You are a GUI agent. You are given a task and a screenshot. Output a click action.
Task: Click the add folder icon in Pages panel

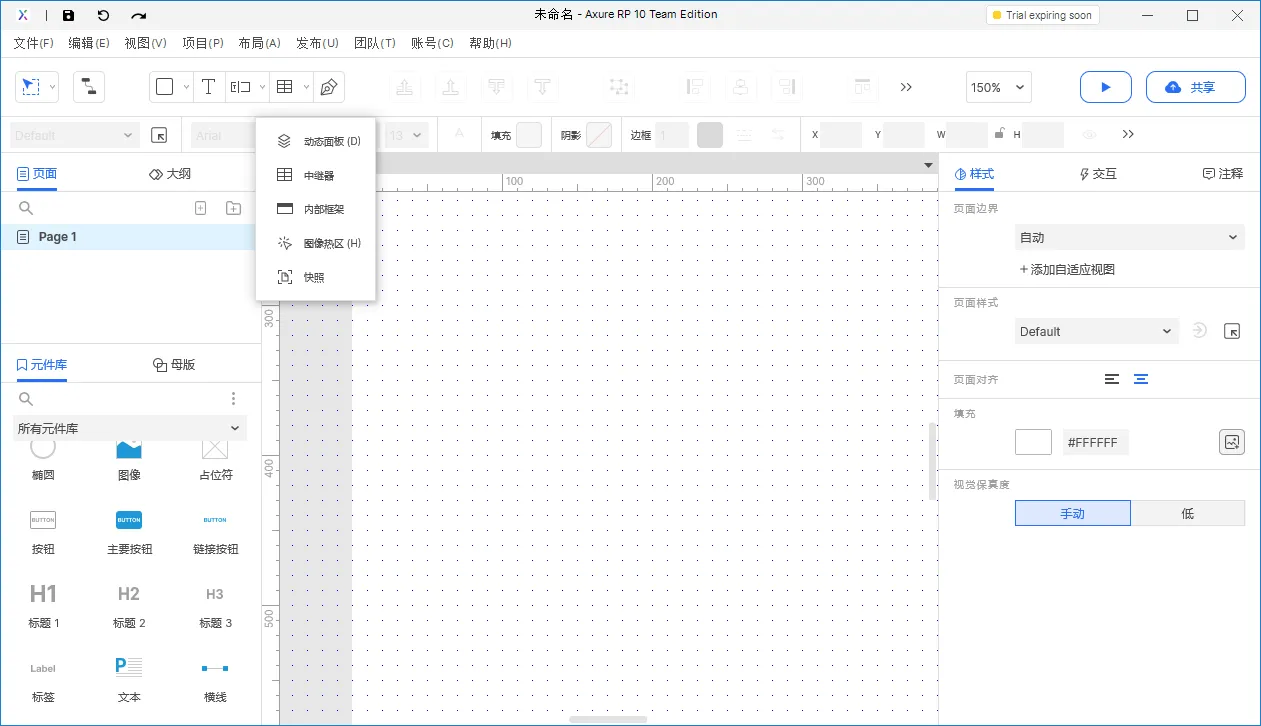point(233,207)
